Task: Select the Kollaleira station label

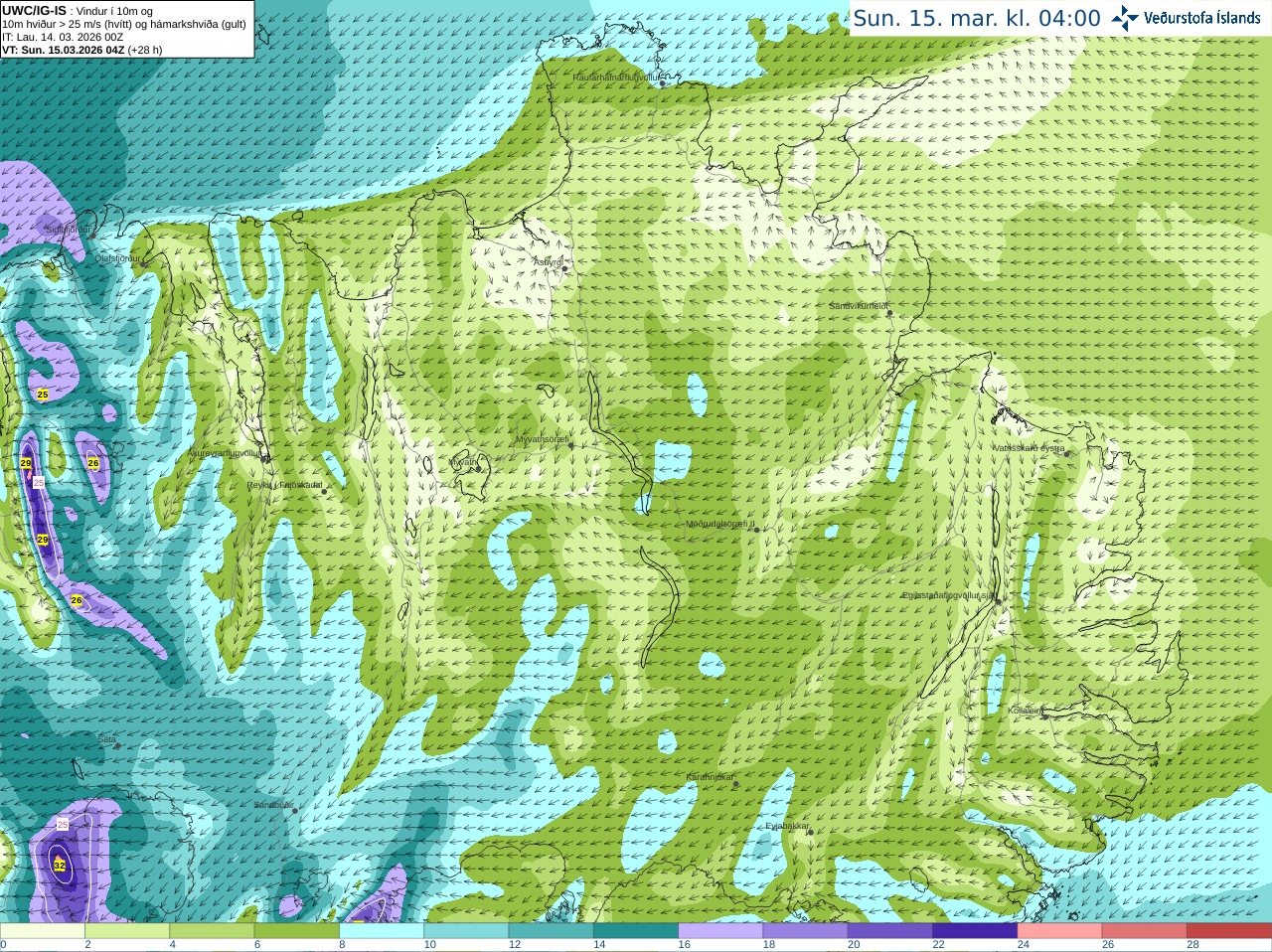Action: click(x=1026, y=711)
